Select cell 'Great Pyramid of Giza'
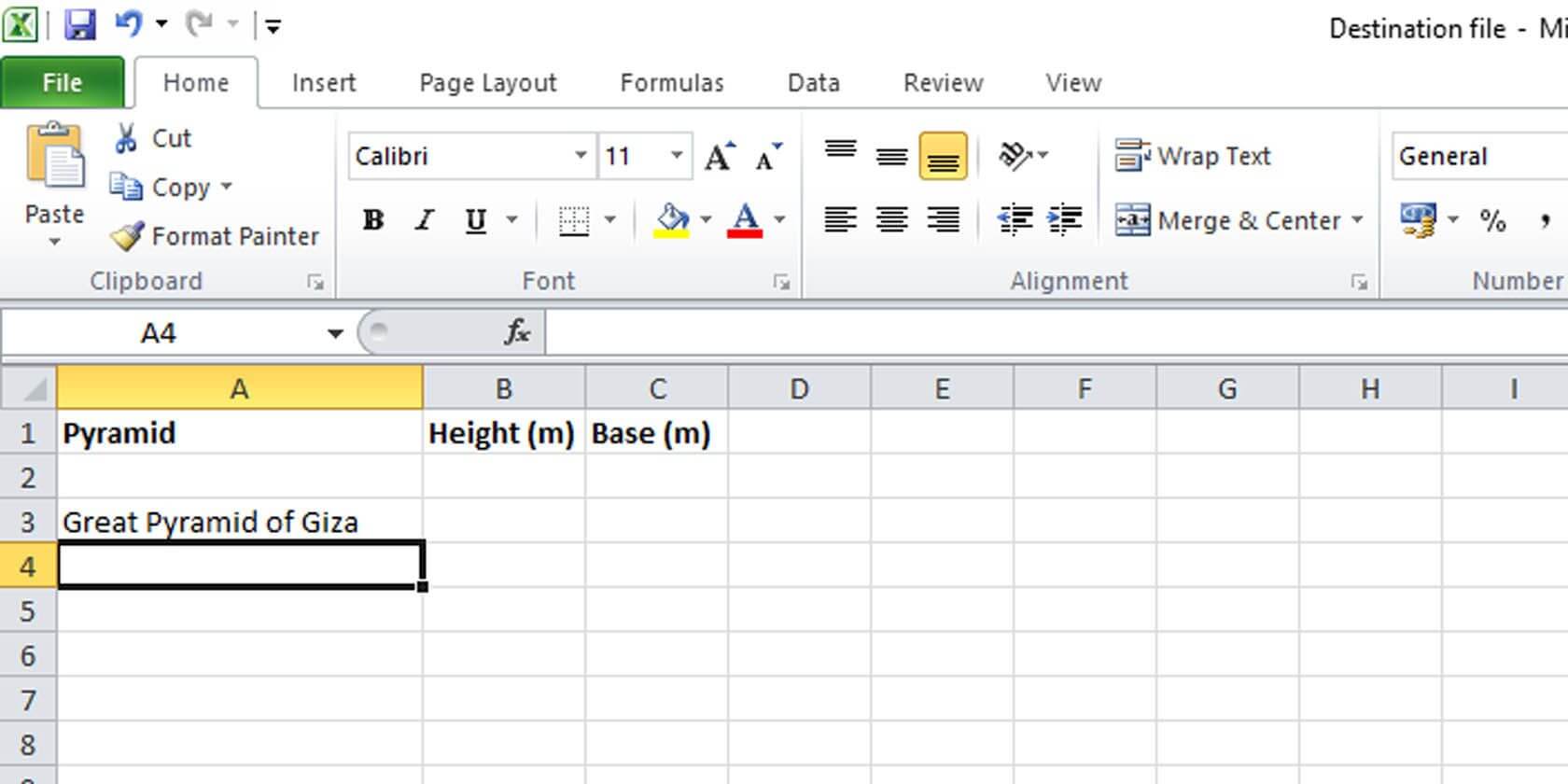Viewport: 1568px width, 784px height. pyautogui.click(x=240, y=522)
